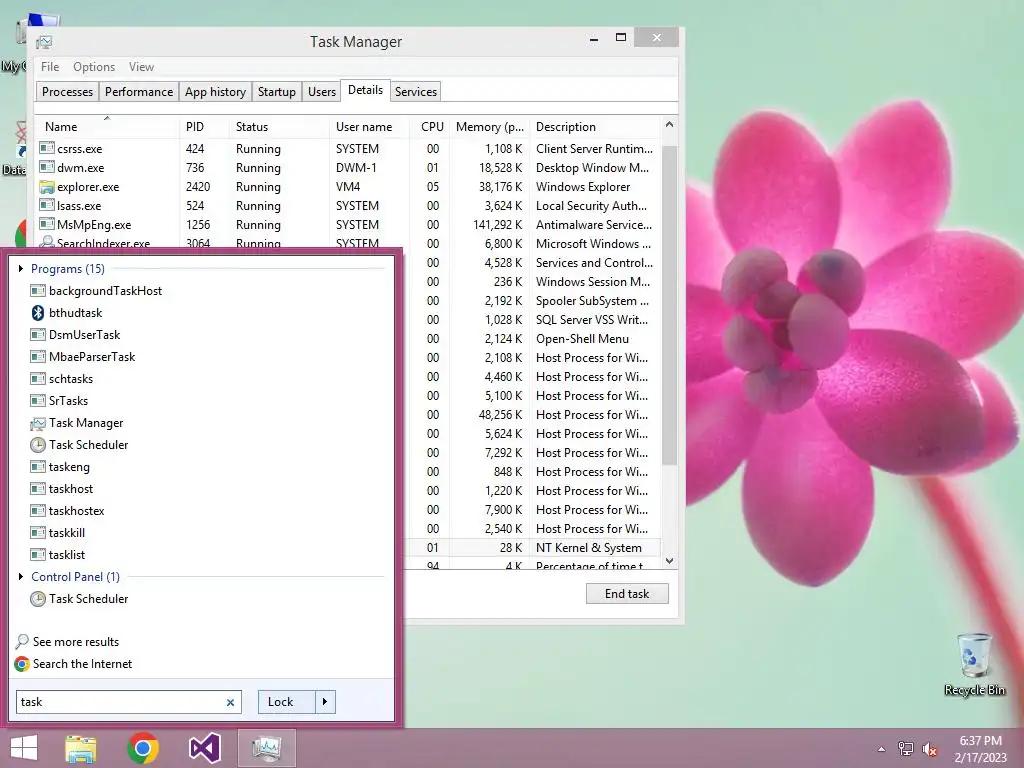Launch bthudtask Bluetooth program
Screen dimensions: 1024x768
click(x=67, y=313)
